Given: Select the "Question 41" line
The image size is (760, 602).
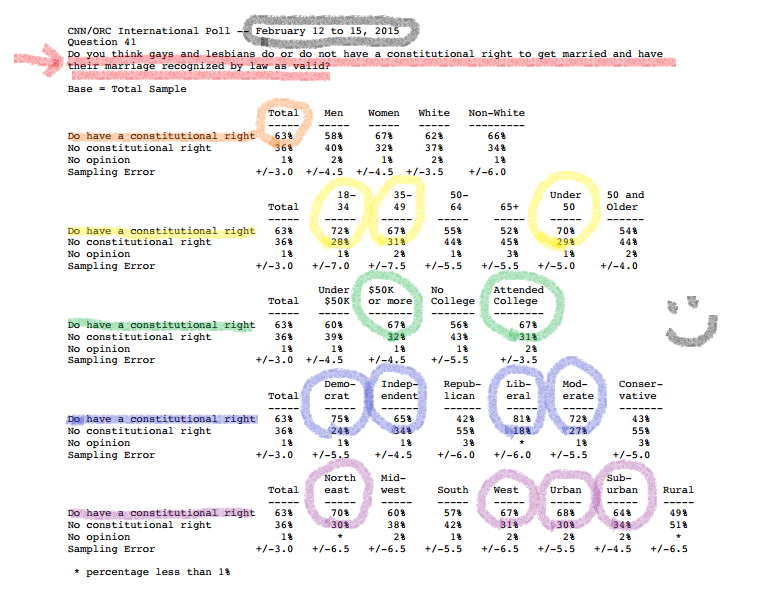Looking at the screenshot, I should [x=102, y=42].
